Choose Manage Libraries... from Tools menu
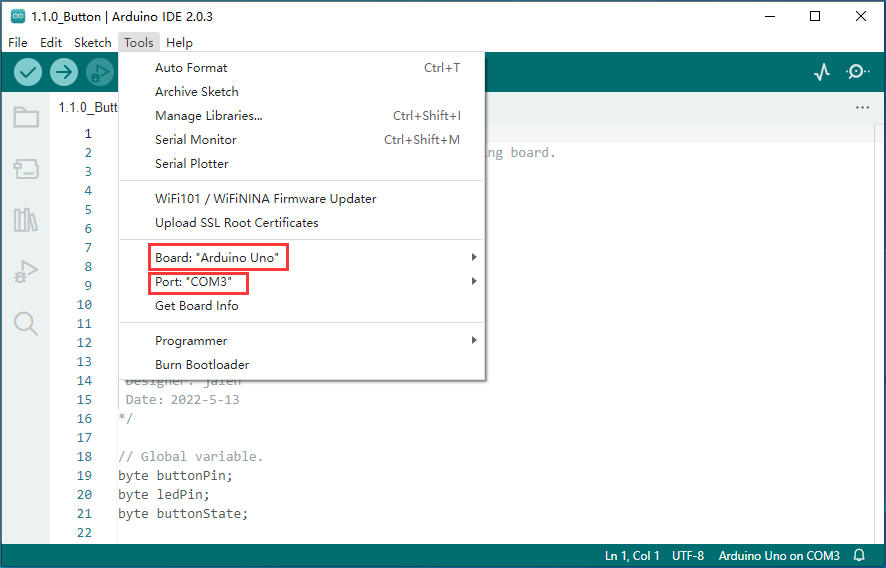886x568 pixels. pyautogui.click(x=302, y=116)
